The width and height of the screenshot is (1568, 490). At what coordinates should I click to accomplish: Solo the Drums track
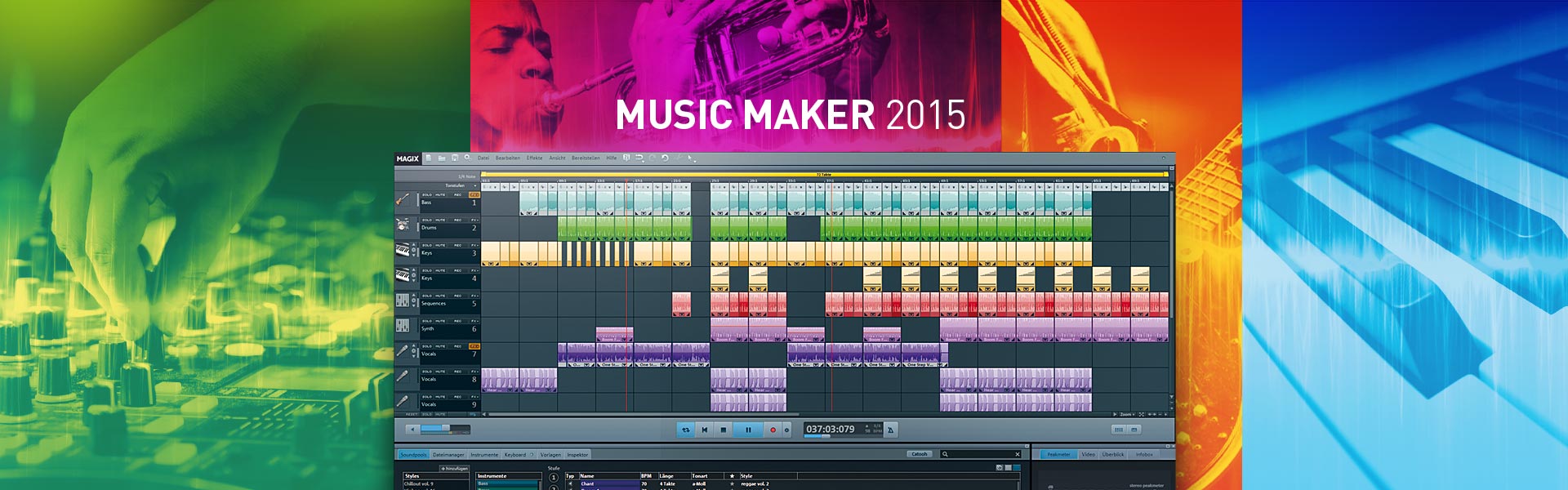[x=427, y=220]
